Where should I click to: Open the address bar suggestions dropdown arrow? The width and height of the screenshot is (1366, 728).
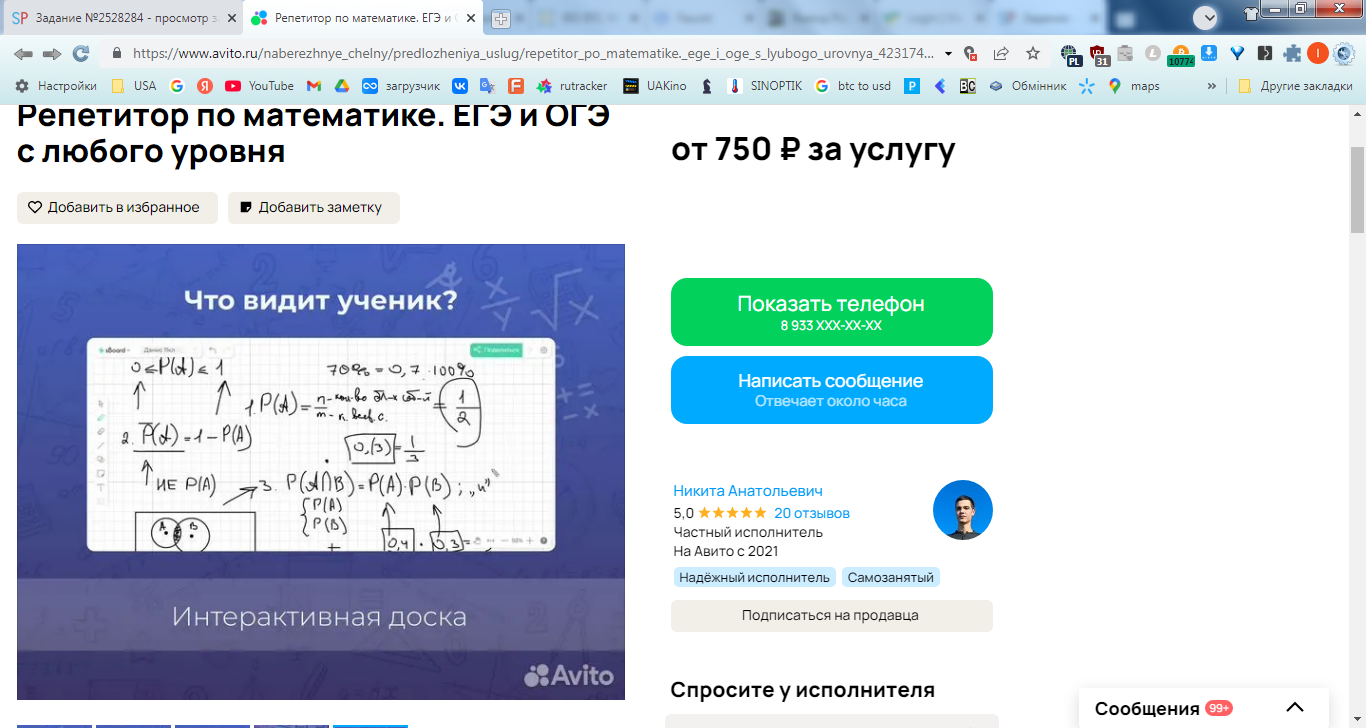coord(948,54)
